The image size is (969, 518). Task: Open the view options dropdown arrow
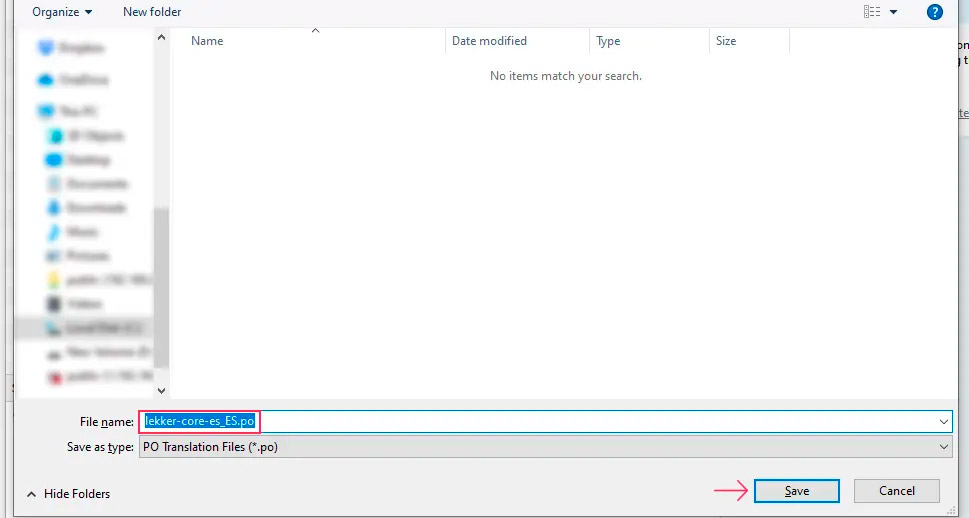pyautogui.click(x=893, y=12)
